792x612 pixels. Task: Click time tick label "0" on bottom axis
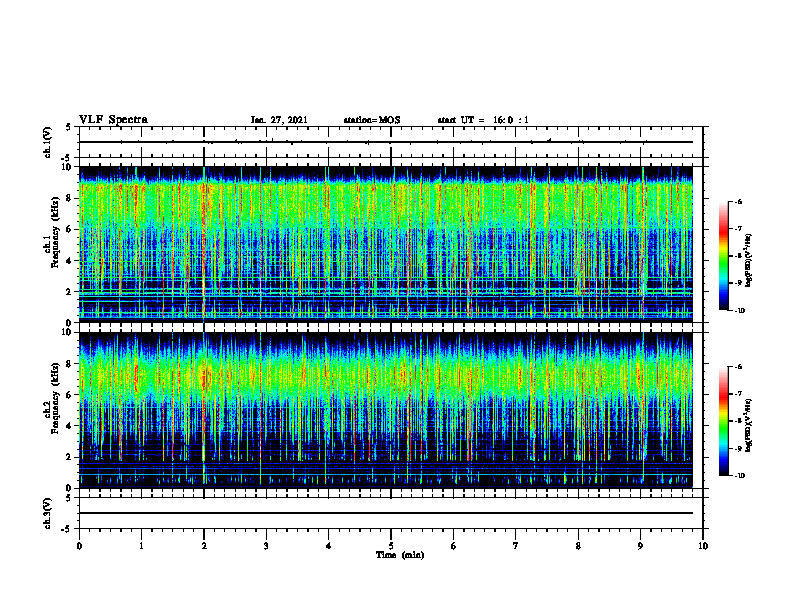[x=79, y=546]
